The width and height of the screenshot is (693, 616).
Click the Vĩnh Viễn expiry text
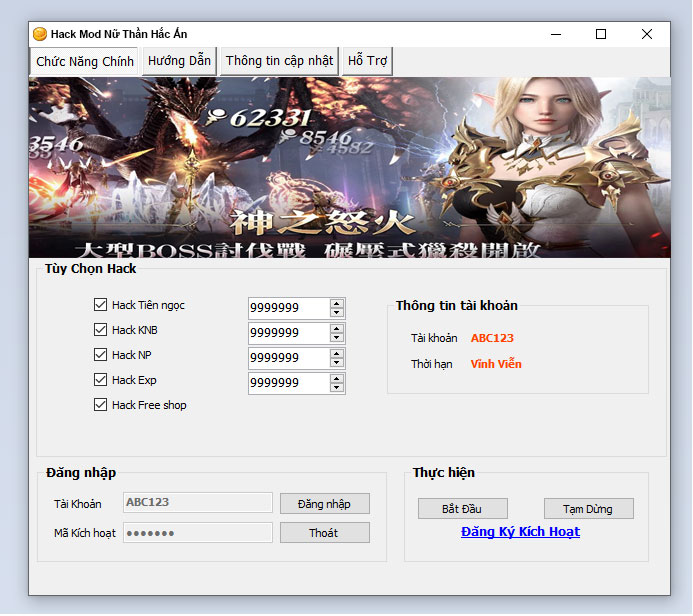496,364
